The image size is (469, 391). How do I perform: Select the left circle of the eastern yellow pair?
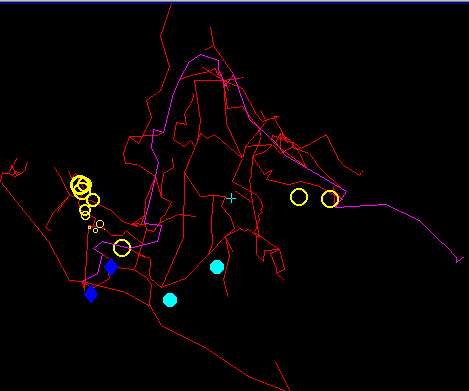pyautogui.click(x=299, y=197)
